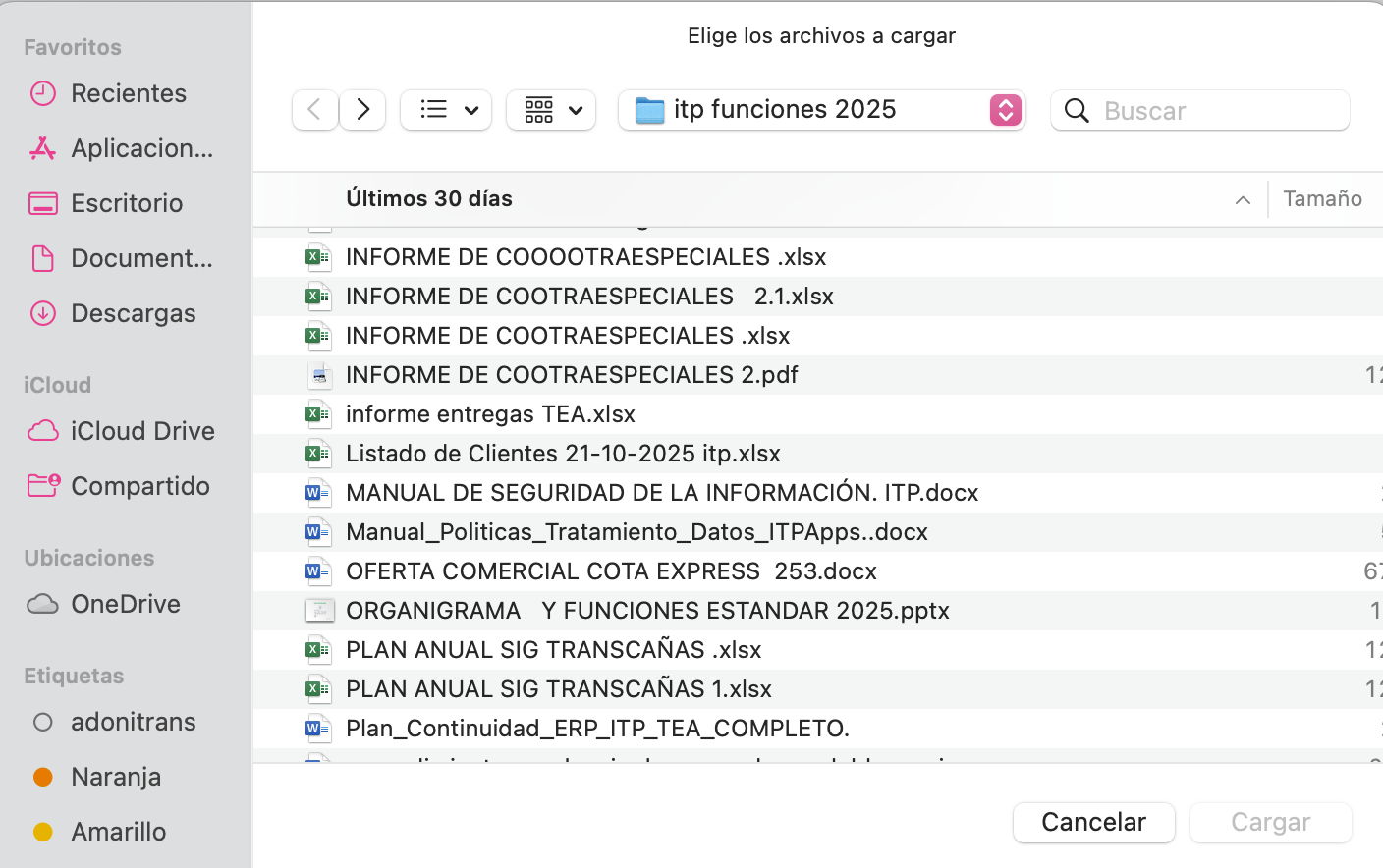Go back with the left chevron button

pyautogui.click(x=314, y=110)
